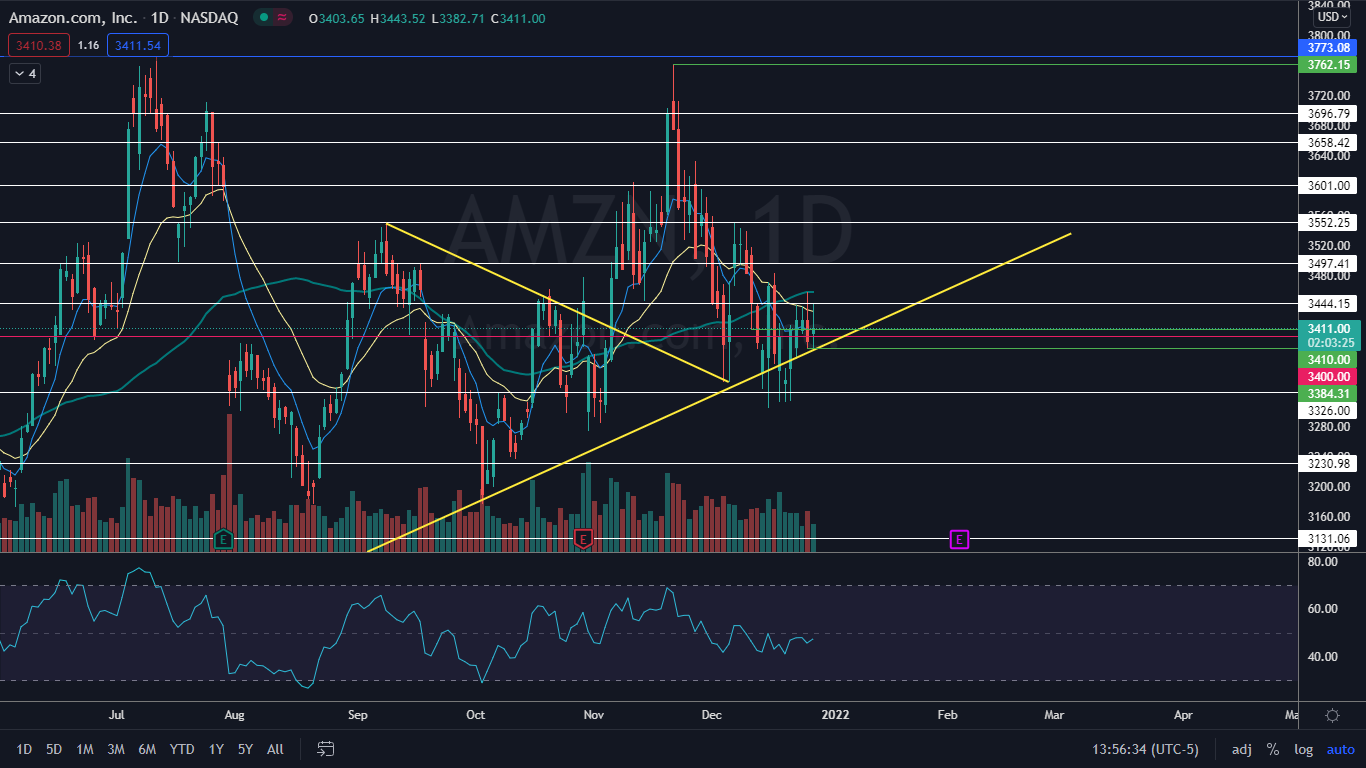Click the 3601.00 price level label
The width and height of the screenshot is (1366, 768).
(x=1327, y=186)
